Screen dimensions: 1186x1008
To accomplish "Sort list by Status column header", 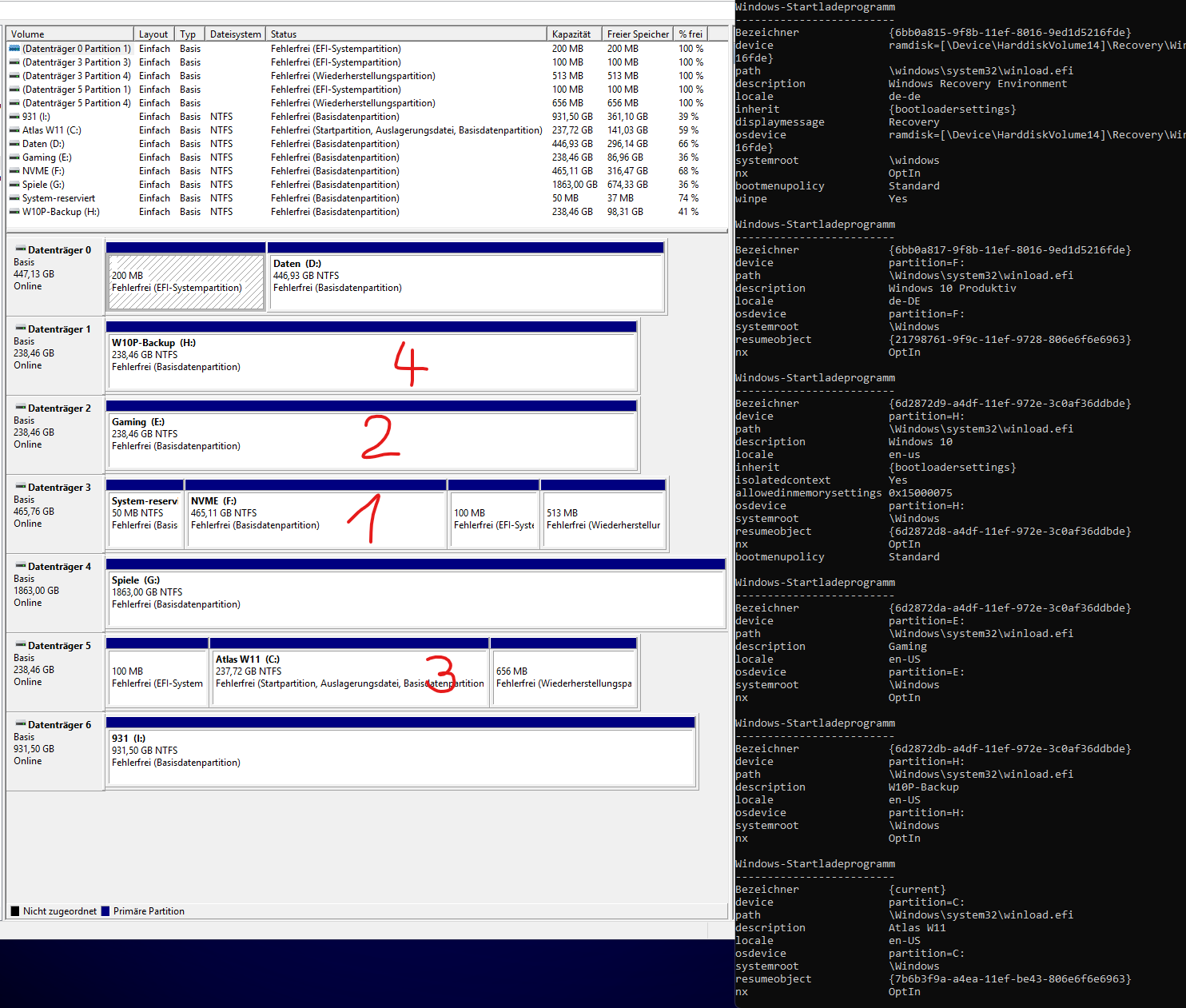I will point(406,34).
